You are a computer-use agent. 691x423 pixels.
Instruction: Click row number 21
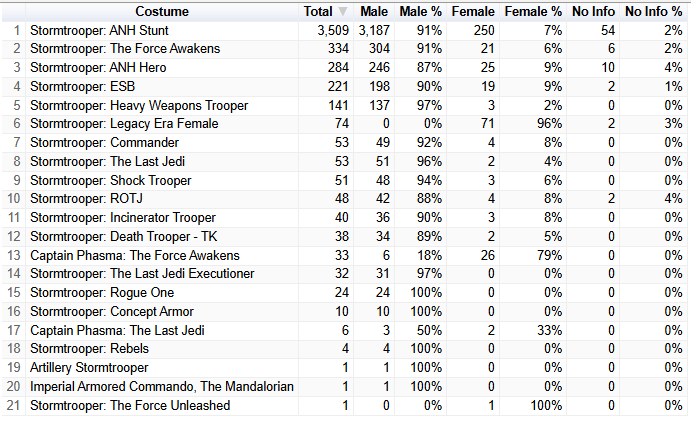tap(14, 405)
